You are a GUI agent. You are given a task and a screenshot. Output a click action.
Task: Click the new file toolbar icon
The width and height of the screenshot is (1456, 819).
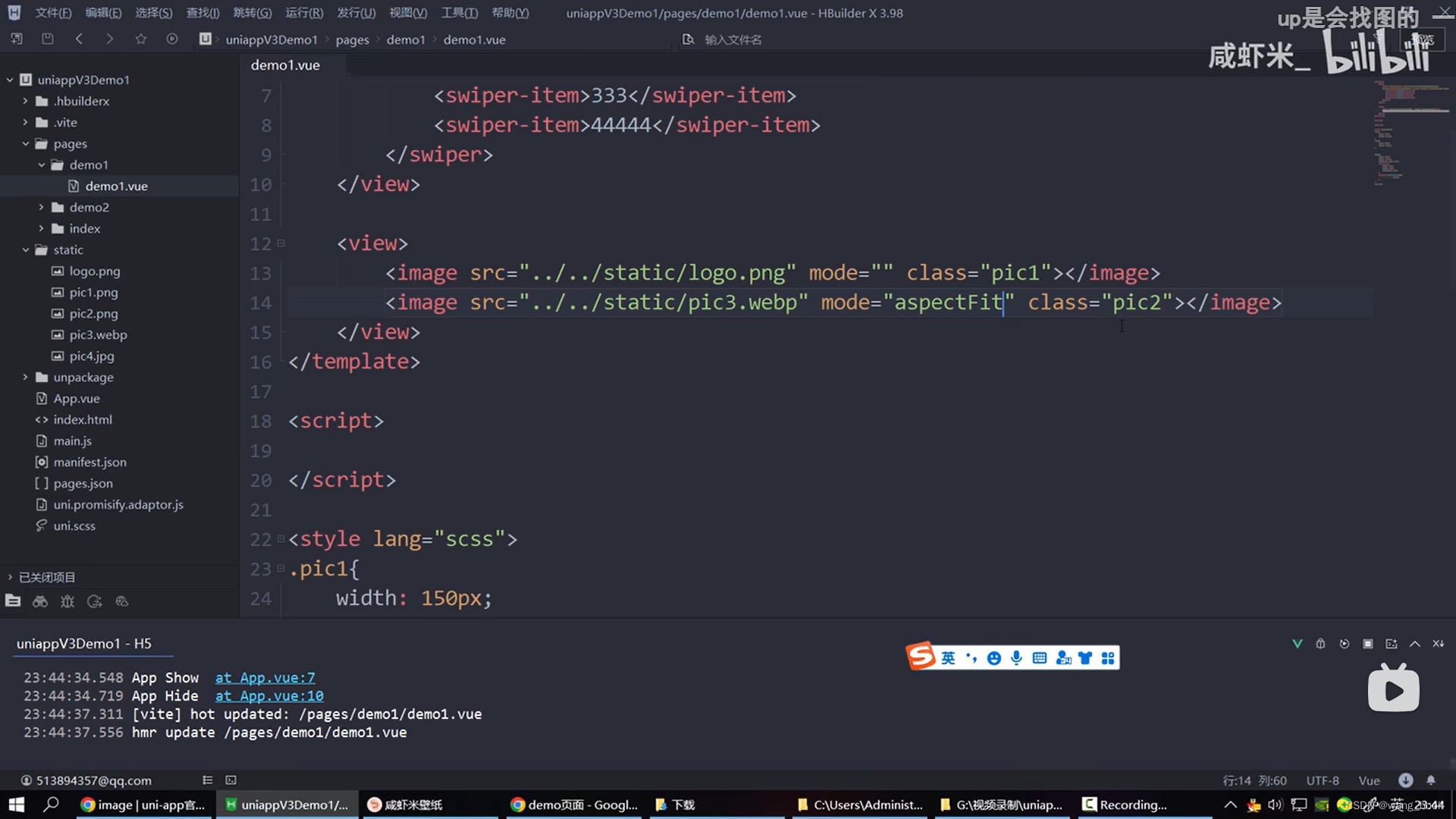[x=17, y=39]
